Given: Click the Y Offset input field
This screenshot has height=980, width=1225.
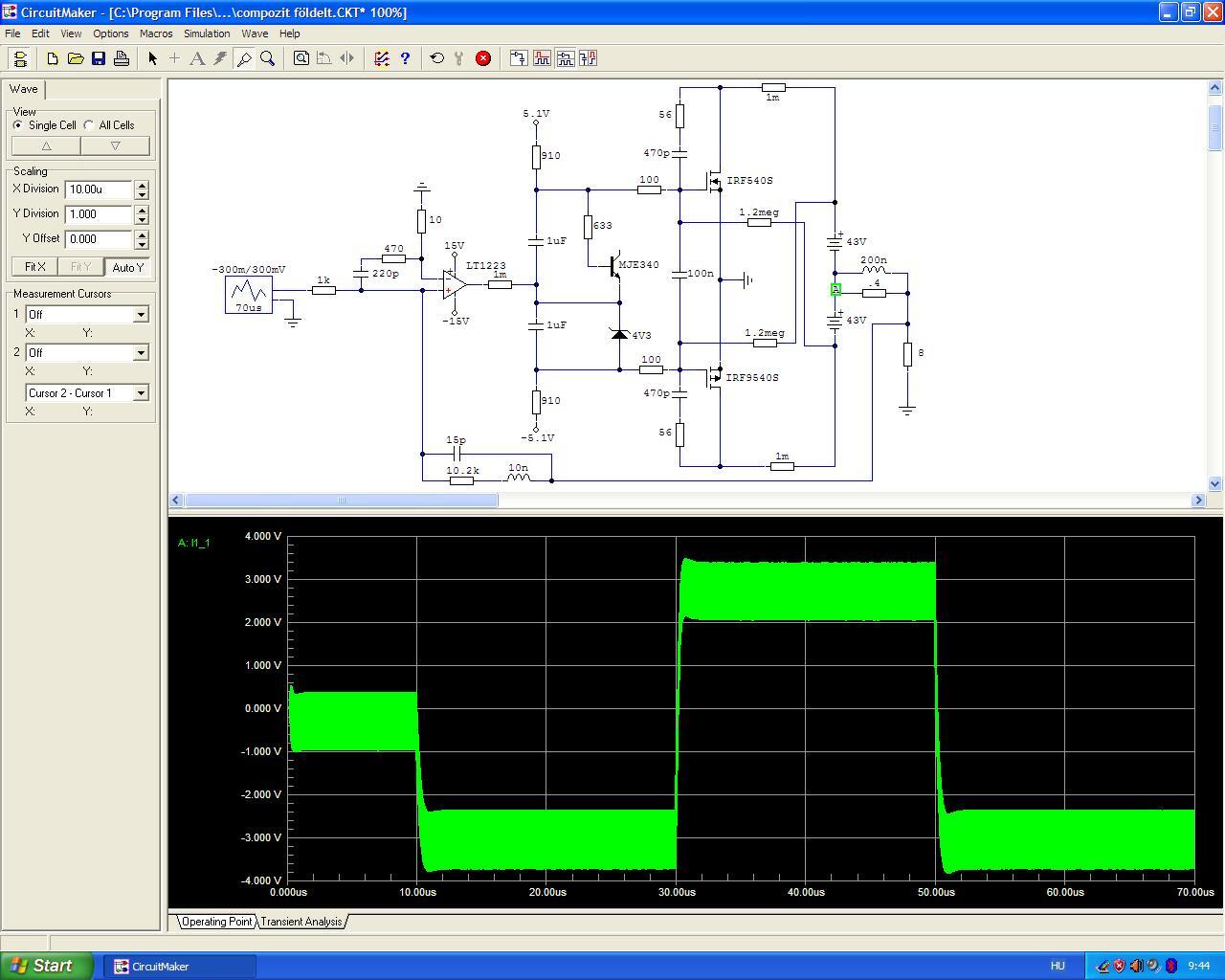Looking at the screenshot, I should coord(99,239).
